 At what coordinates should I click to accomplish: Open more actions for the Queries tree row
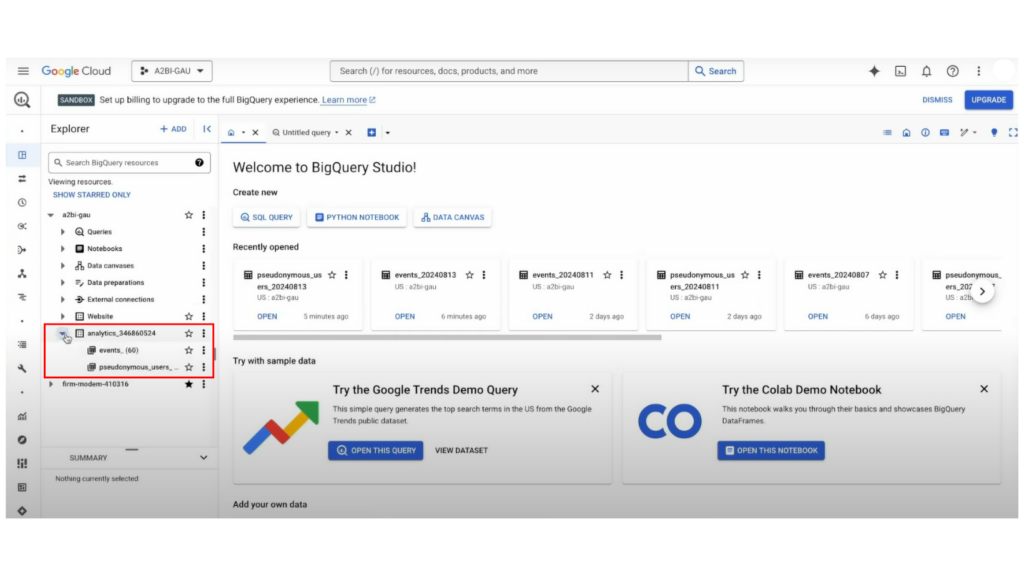(204, 232)
